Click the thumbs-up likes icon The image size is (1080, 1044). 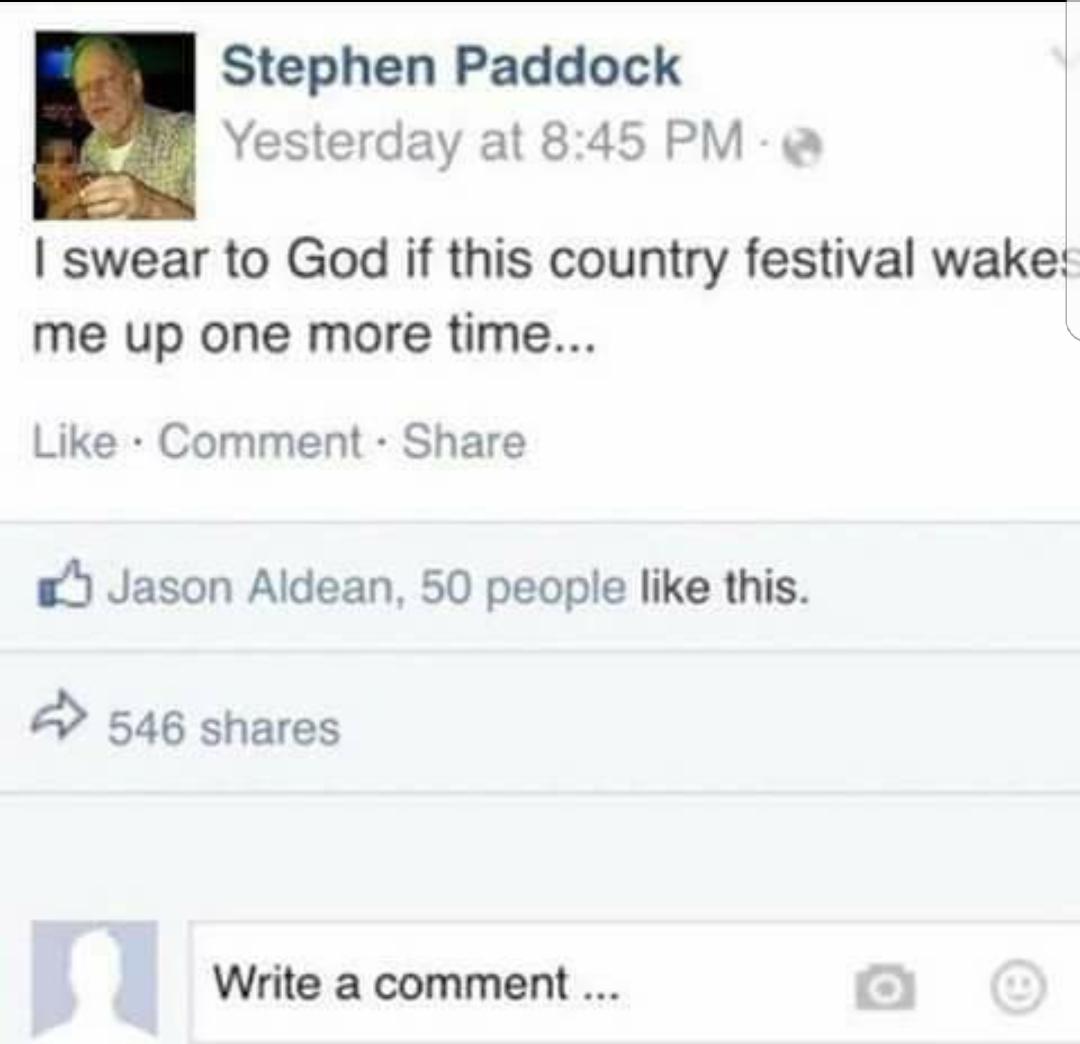(64, 587)
